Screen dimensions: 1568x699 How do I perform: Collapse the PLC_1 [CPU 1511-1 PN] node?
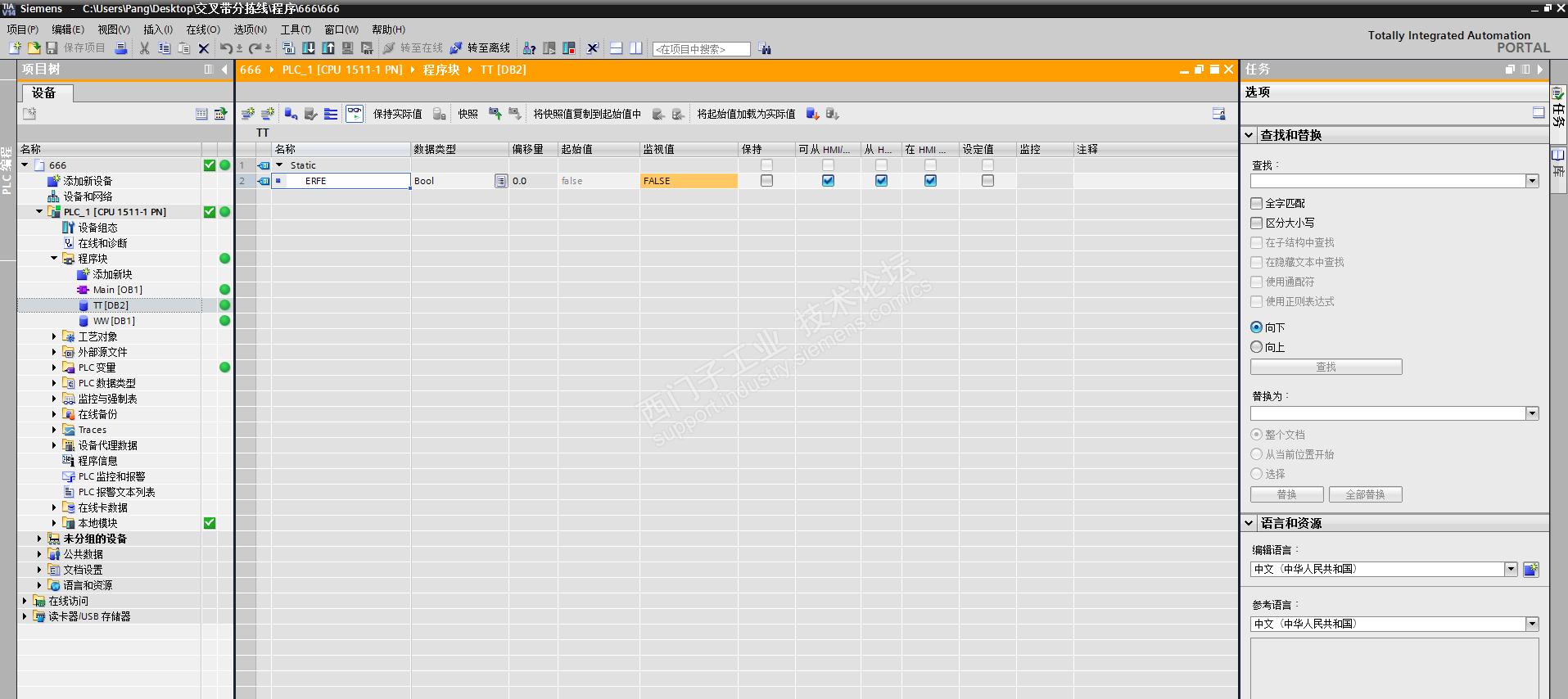click(x=39, y=212)
